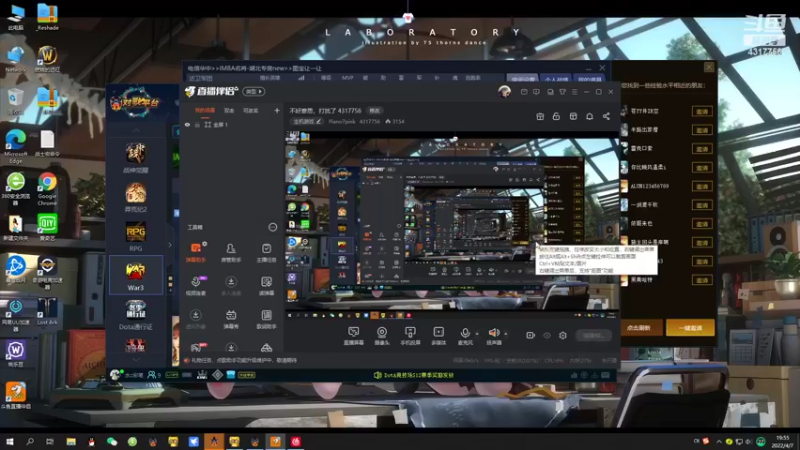
Task: Select 战神觉醒 game icon in sidebar
Action: (136, 158)
